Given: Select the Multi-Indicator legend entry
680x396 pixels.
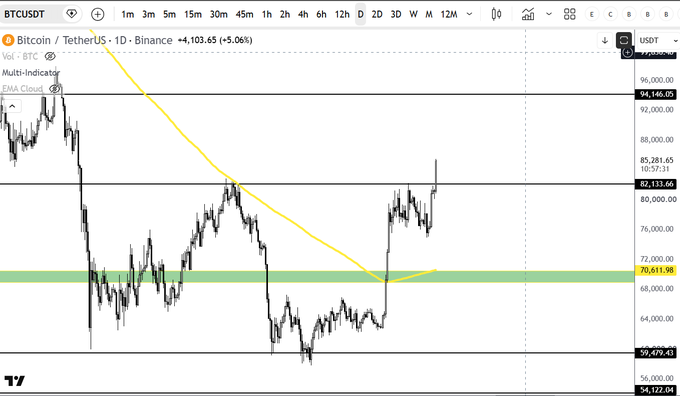Looking at the screenshot, I should tap(30, 72).
